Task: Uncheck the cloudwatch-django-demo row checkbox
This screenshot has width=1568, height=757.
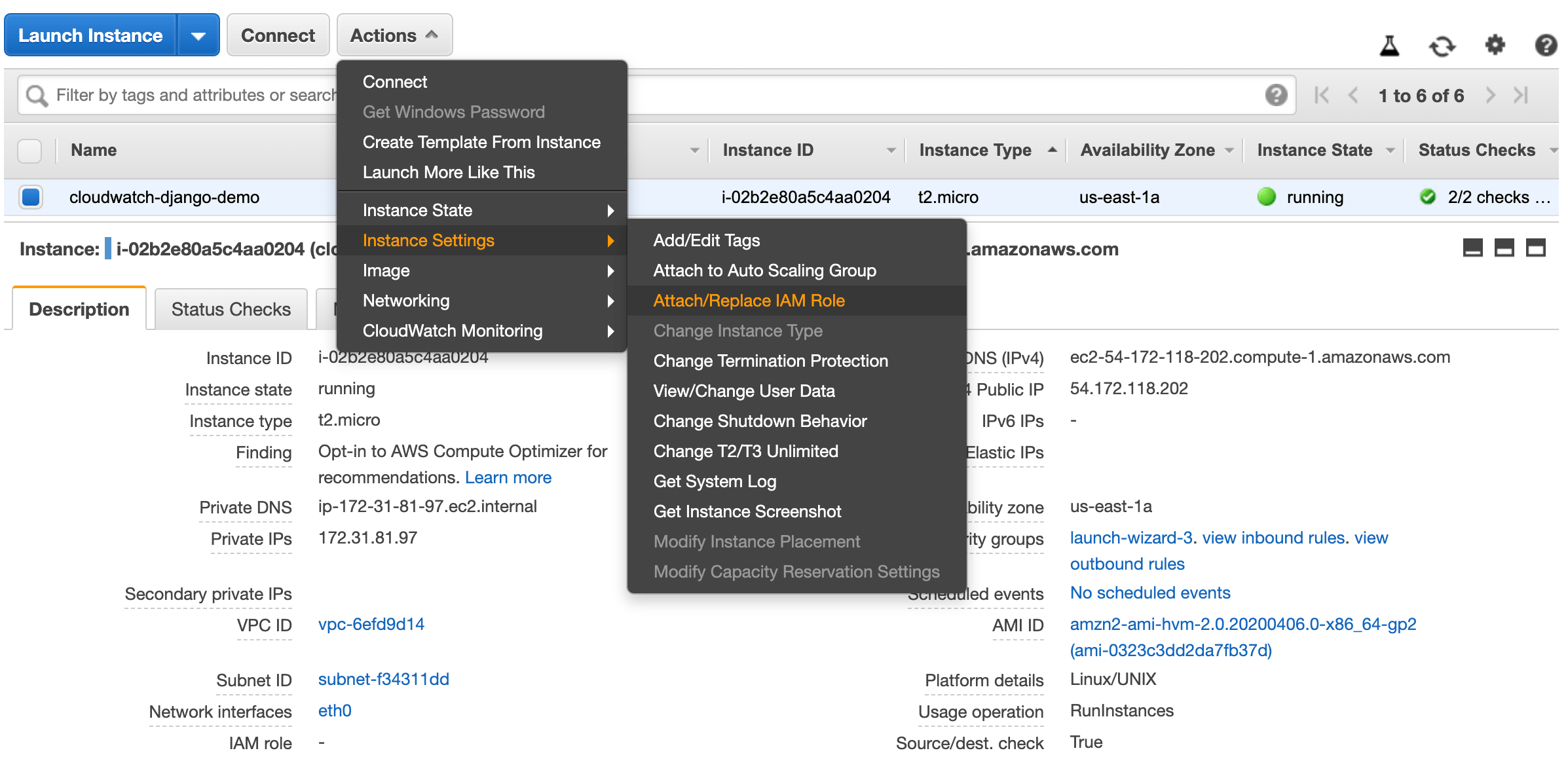Action: pos(31,196)
